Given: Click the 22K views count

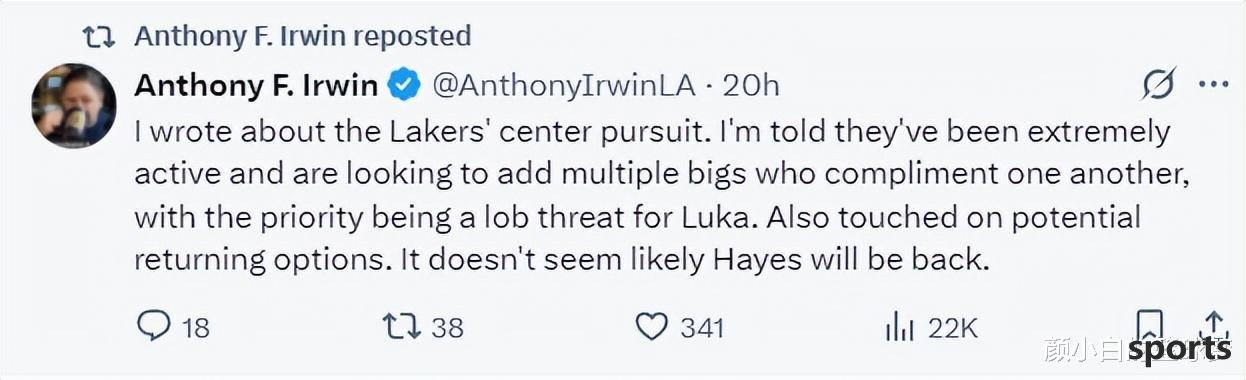Looking at the screenshot, I should (951, 327).
